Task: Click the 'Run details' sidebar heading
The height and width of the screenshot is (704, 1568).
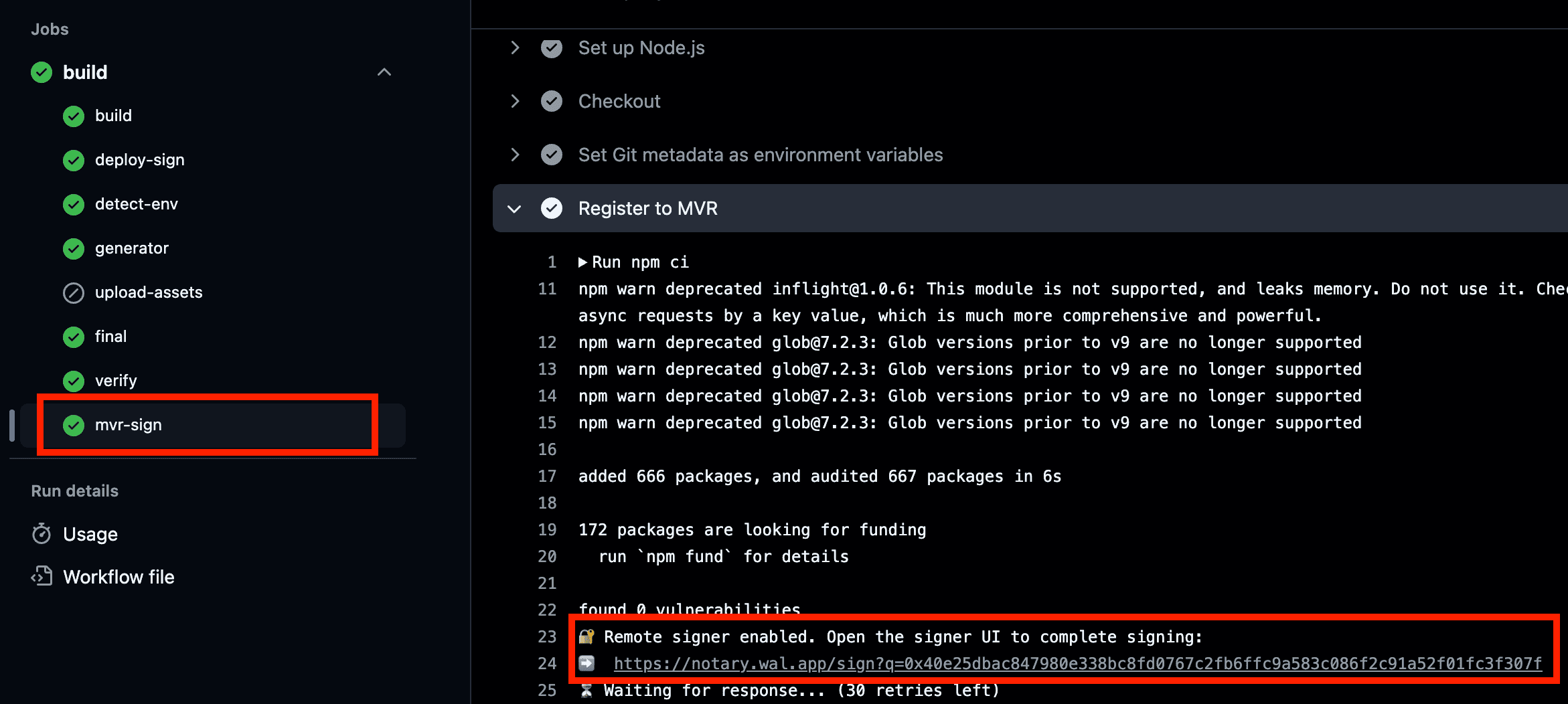Action: coord(74,491)
